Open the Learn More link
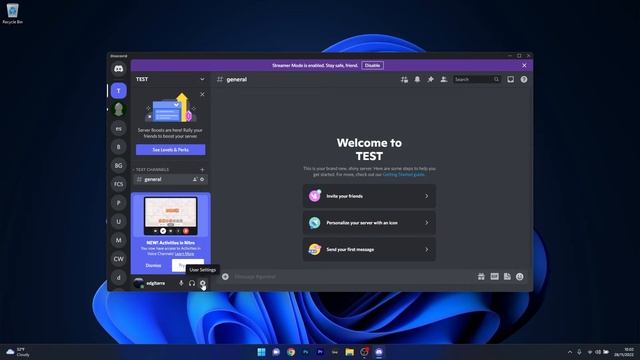This screenshot has height=360, width=640. (x=184, y=253)
